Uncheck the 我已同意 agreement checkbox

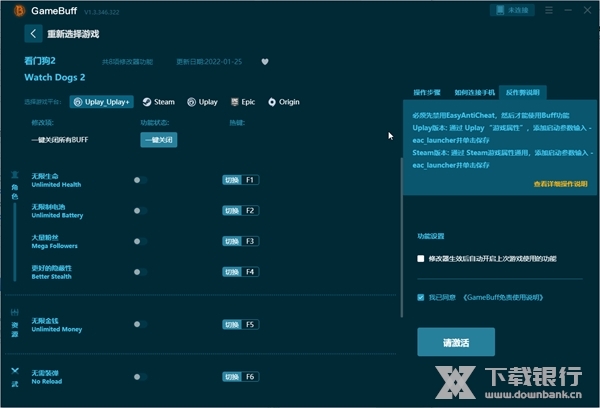[421, 297]
